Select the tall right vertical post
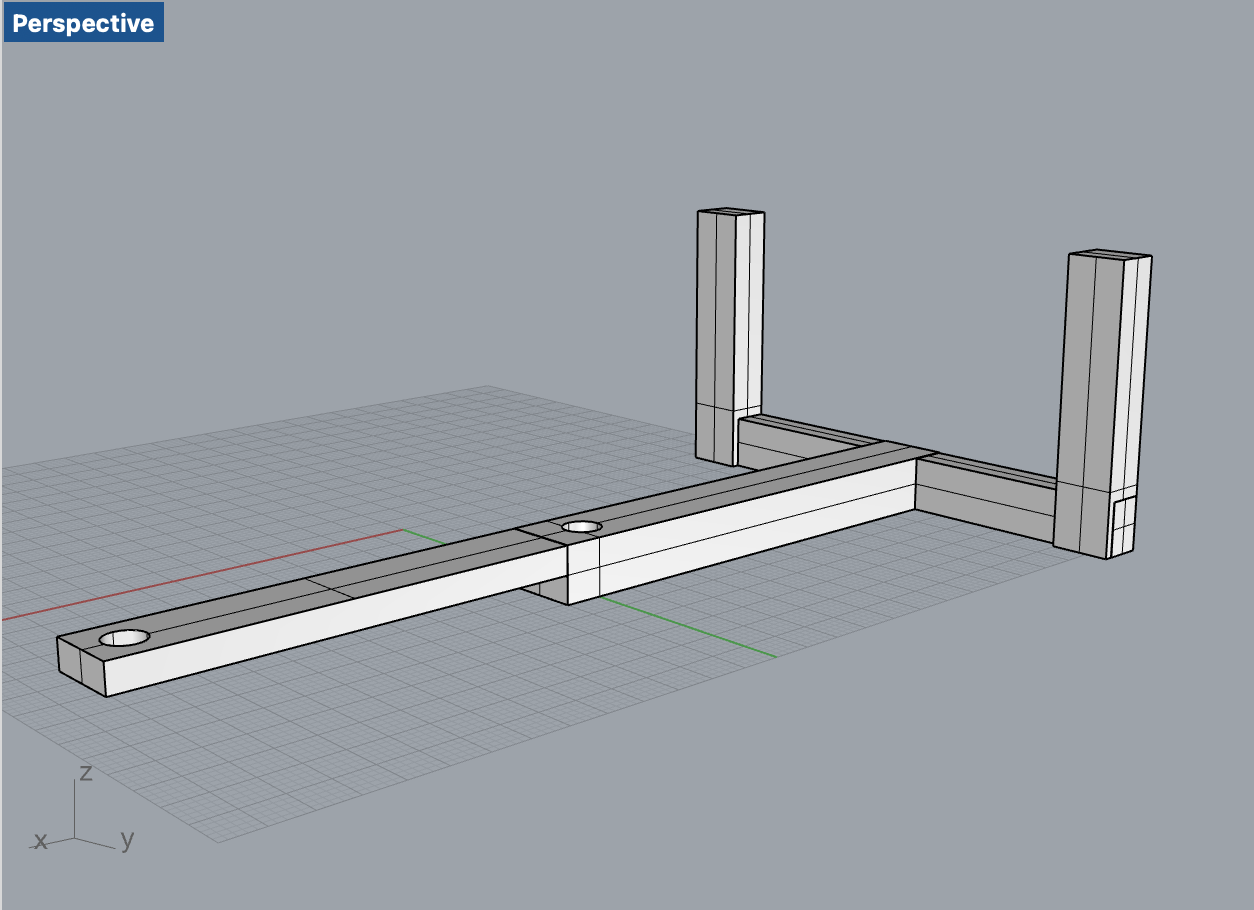The image size is (1254, 910). (x=1102, y=404)
